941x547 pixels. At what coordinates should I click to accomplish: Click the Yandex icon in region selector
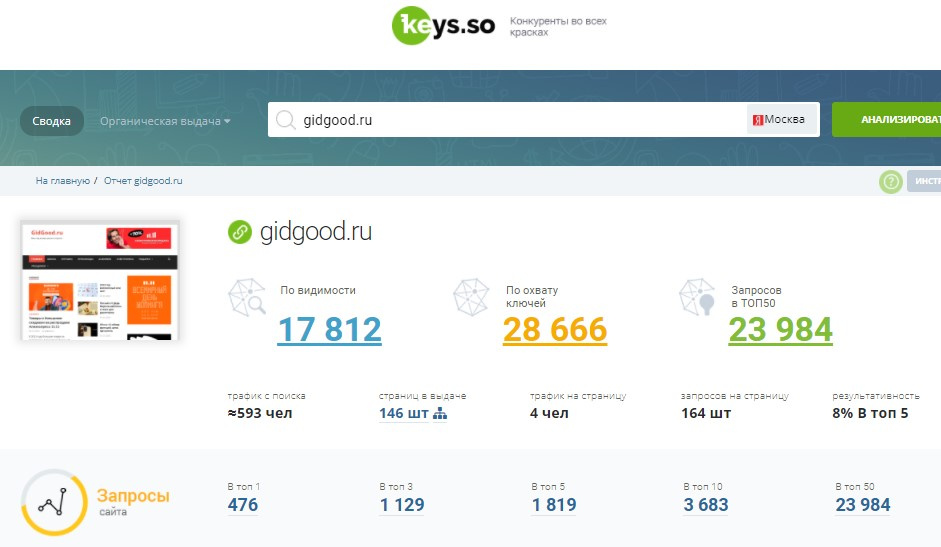pyautogui.click(x=757, y=120)
